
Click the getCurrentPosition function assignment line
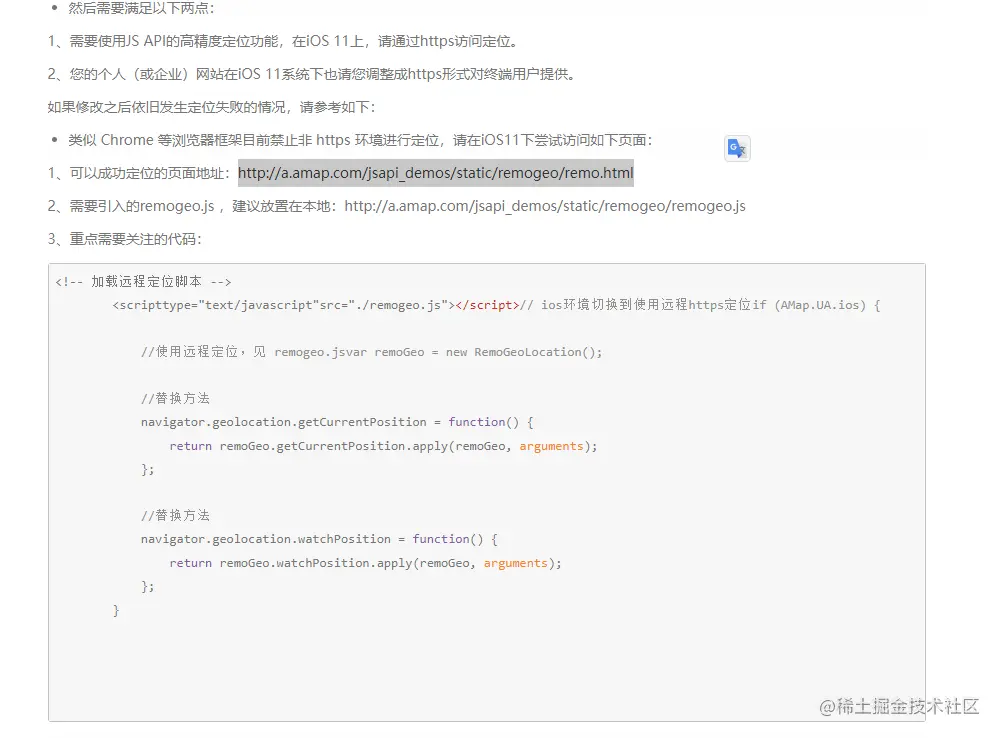tap(337, 422)
